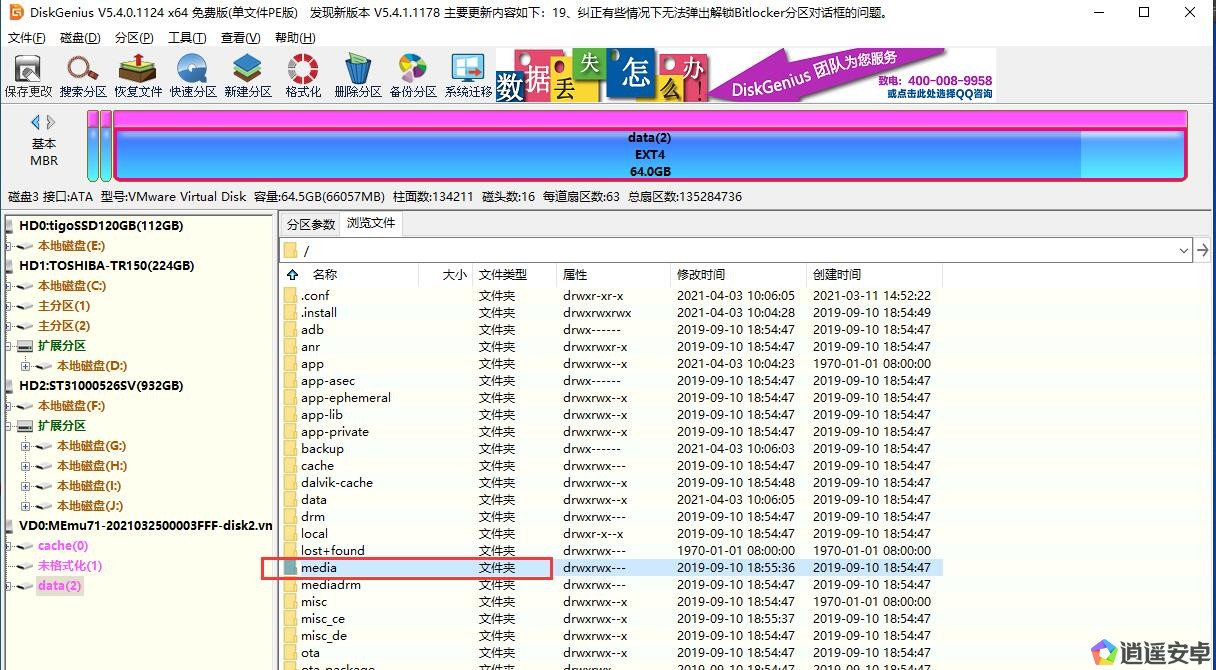The height and width of the screenshot is (670, 1216).
Task: Click the 格式化 (Format) toolbar icon
Action: 303,76
